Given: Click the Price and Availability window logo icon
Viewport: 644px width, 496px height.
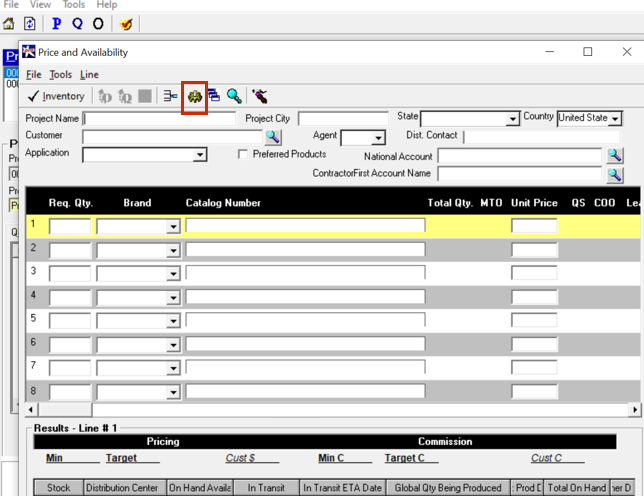Looking at the screenshot, I should tap(29, 52).
